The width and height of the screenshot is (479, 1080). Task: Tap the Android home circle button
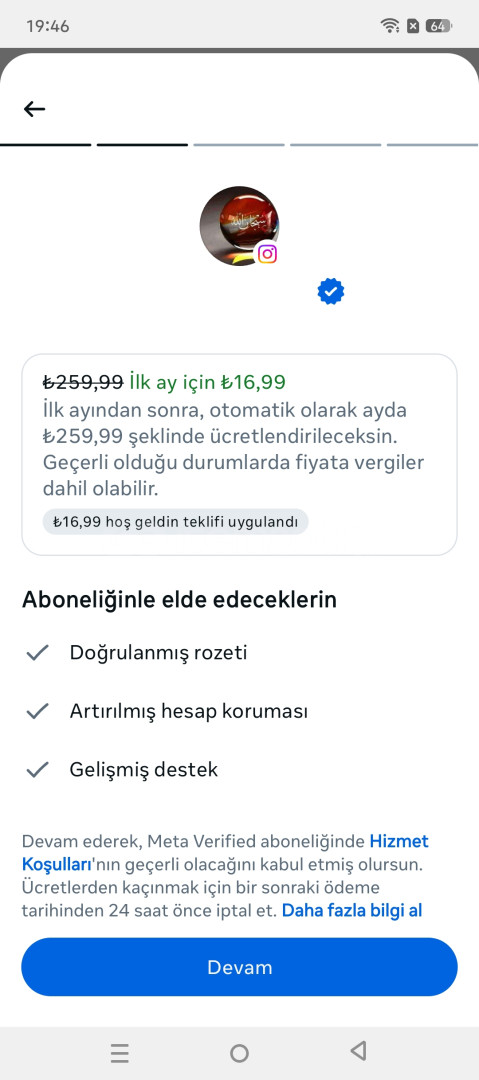pos(239,1053)
